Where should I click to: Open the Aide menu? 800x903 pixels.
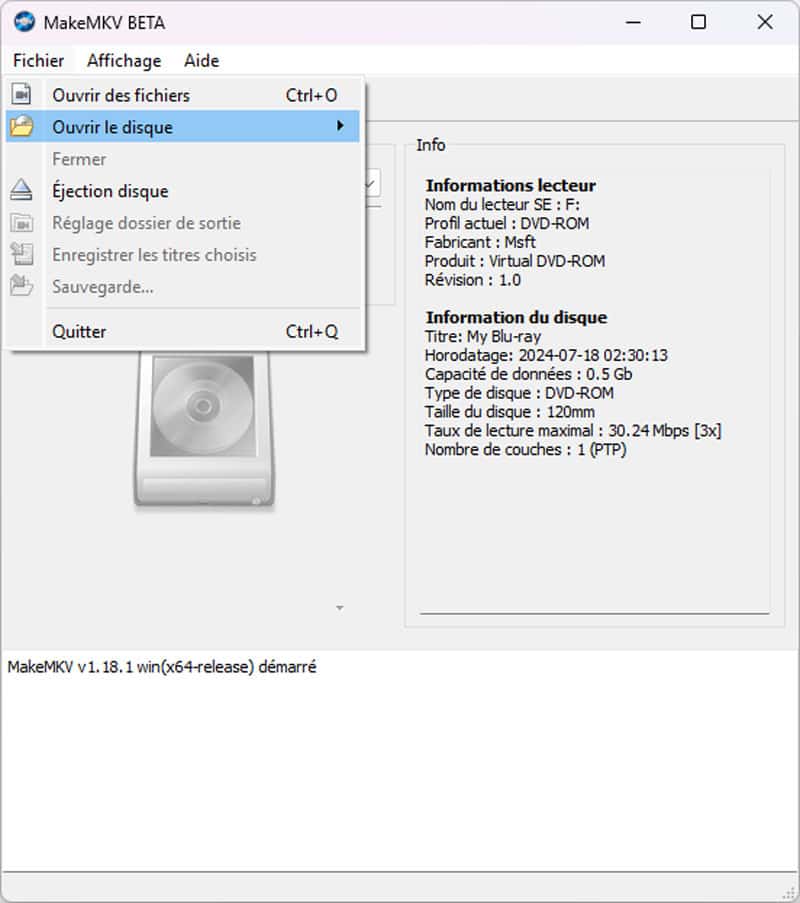pos(202,60)
